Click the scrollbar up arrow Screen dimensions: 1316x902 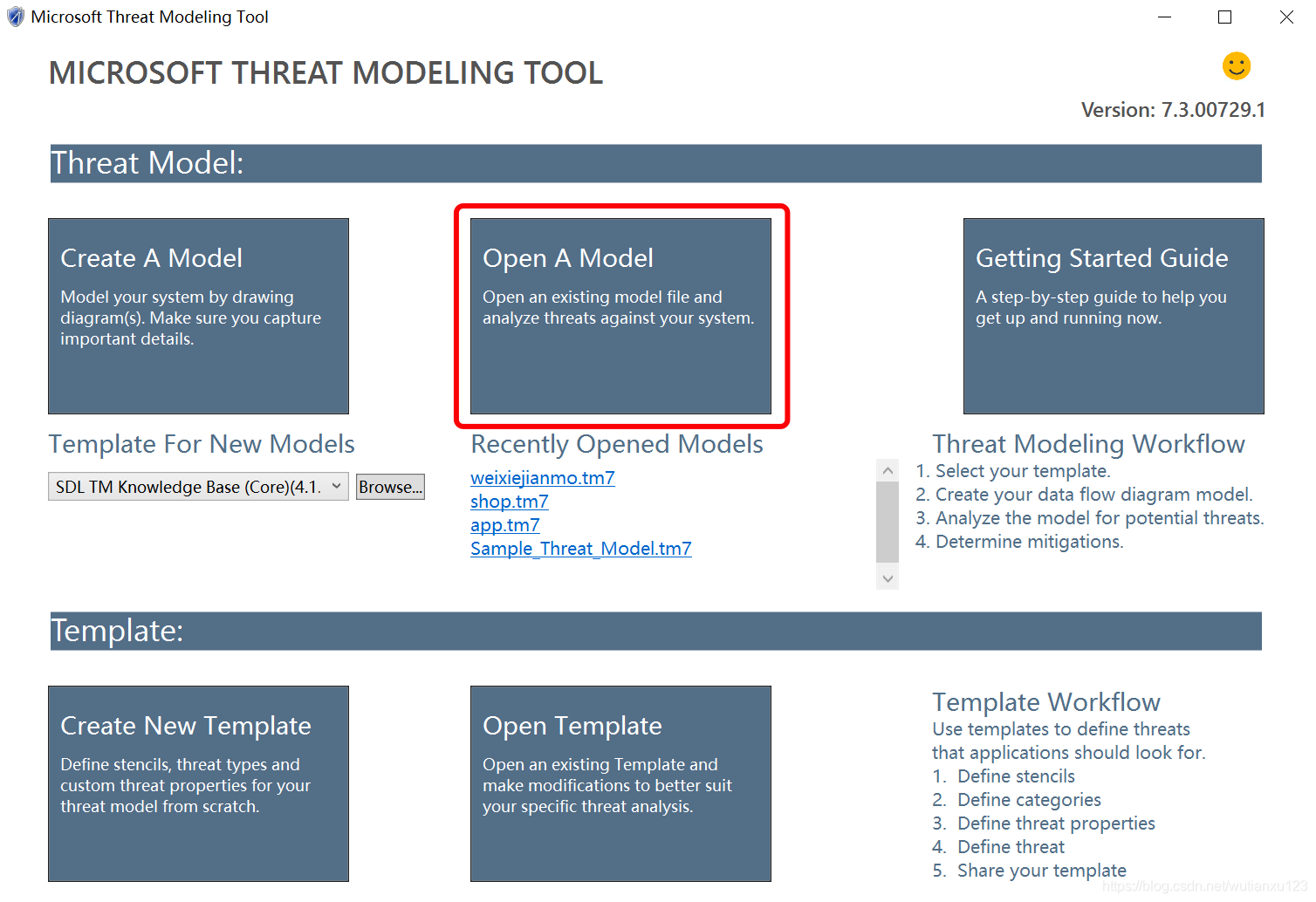click(887, 469)
